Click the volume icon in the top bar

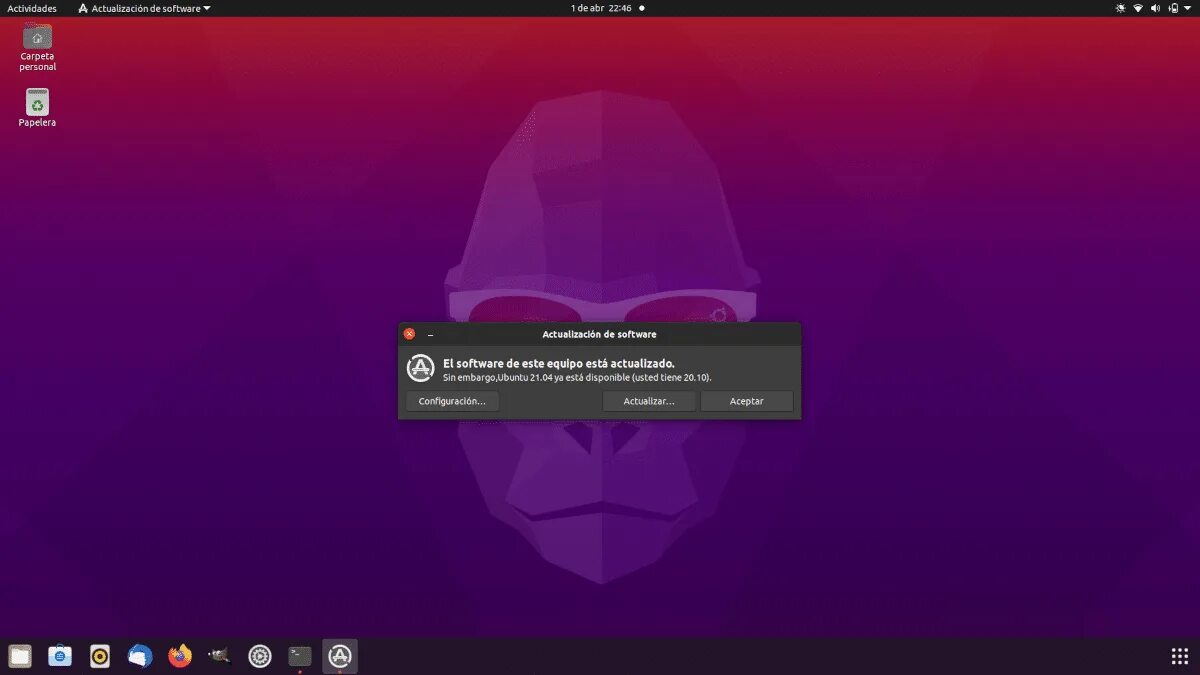click(1155, 8)
